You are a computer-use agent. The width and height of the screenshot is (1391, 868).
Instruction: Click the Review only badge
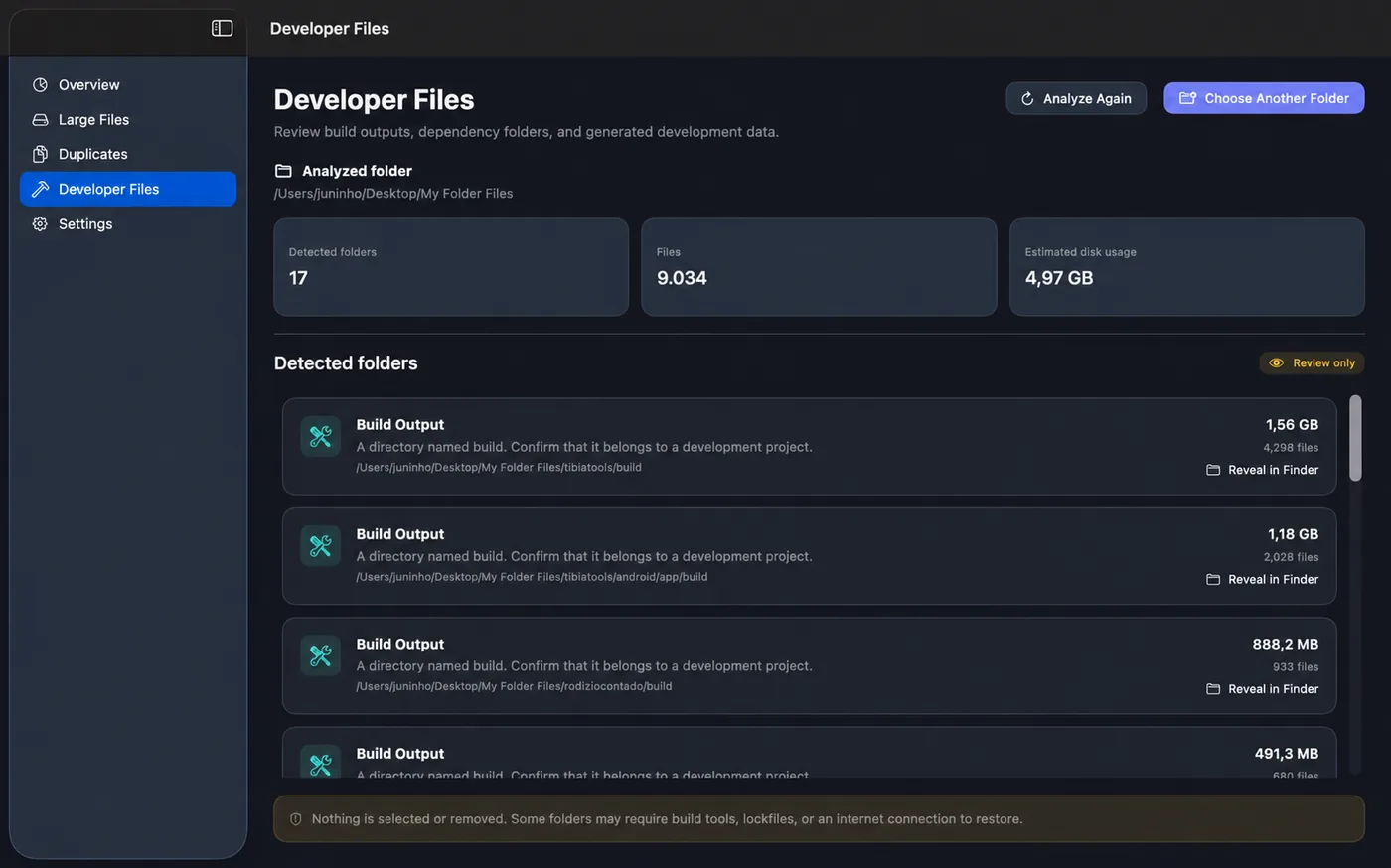point(1312,363)
